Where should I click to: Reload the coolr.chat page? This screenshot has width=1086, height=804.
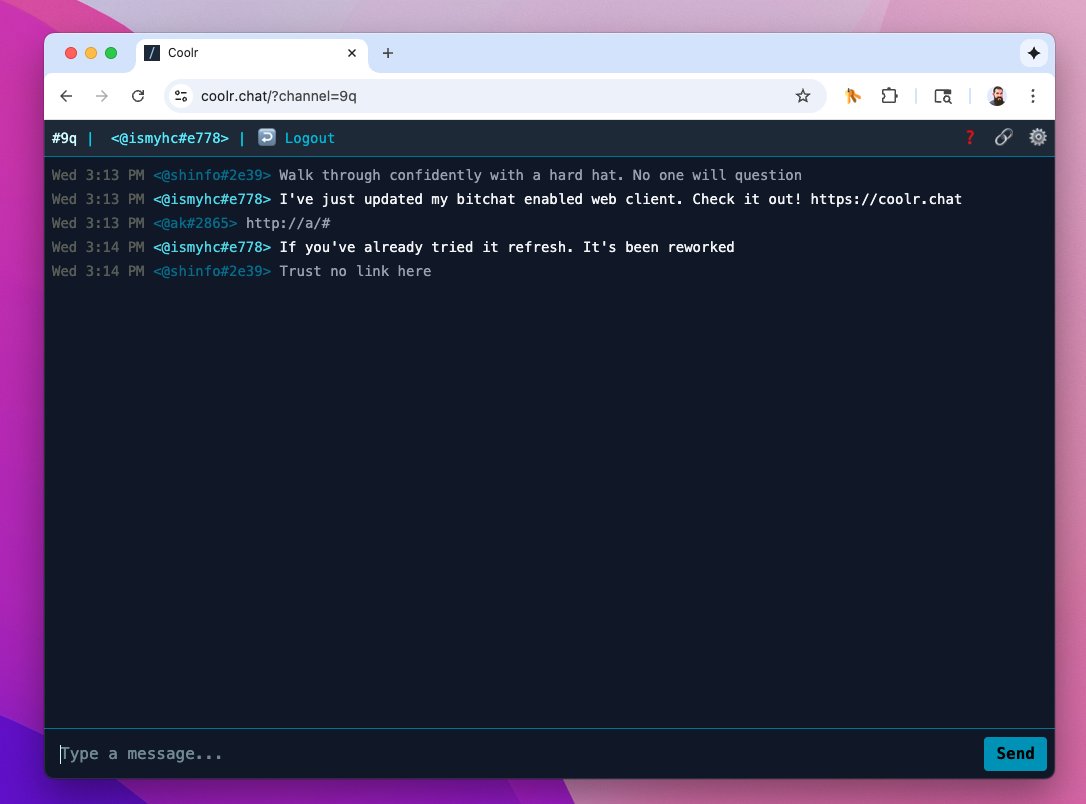(x=139, y=95)
